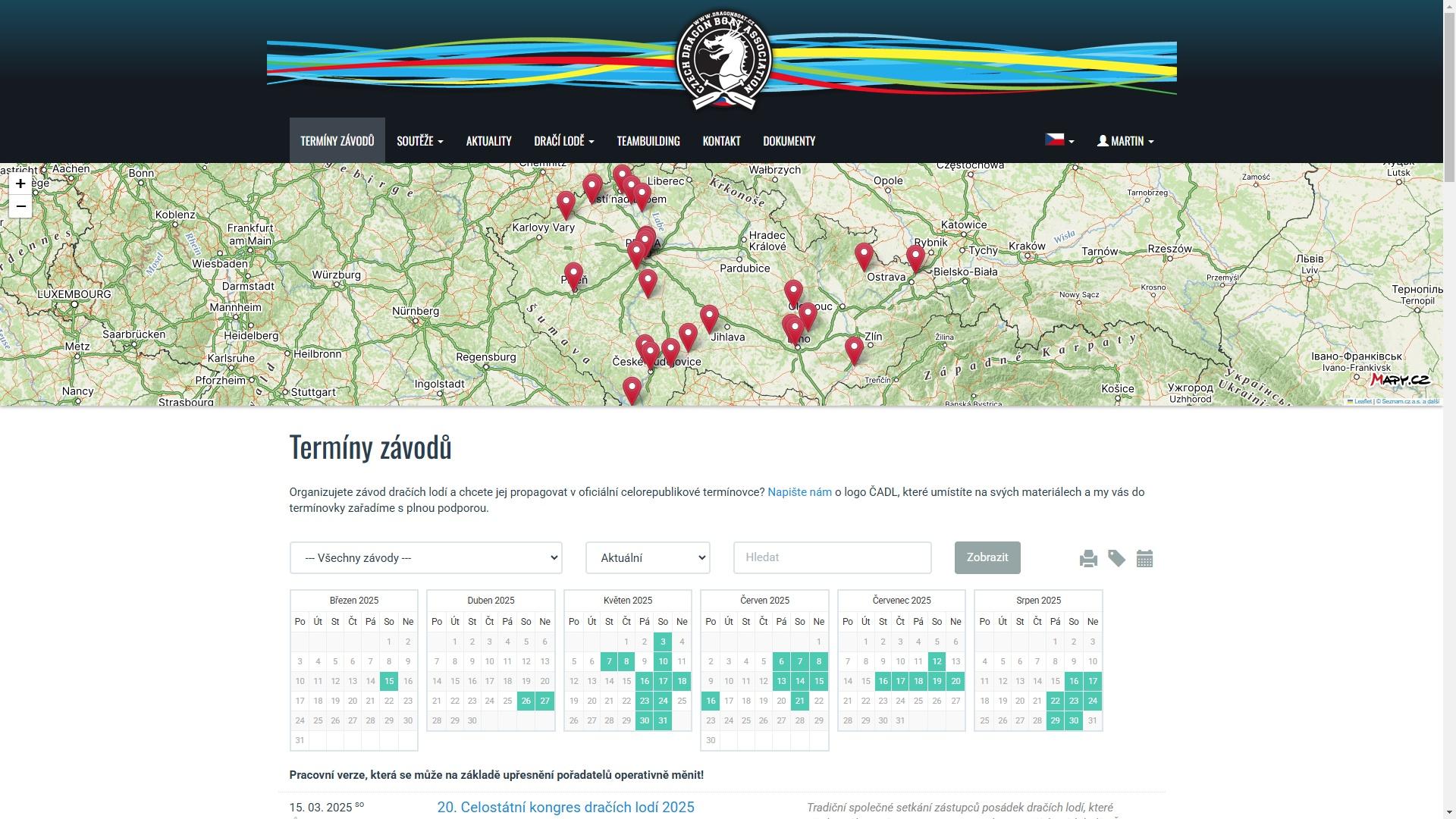Expand the SOUTĚŽE menu
The height and width of the screenshot is (819, 1456).
click(420, 141)
